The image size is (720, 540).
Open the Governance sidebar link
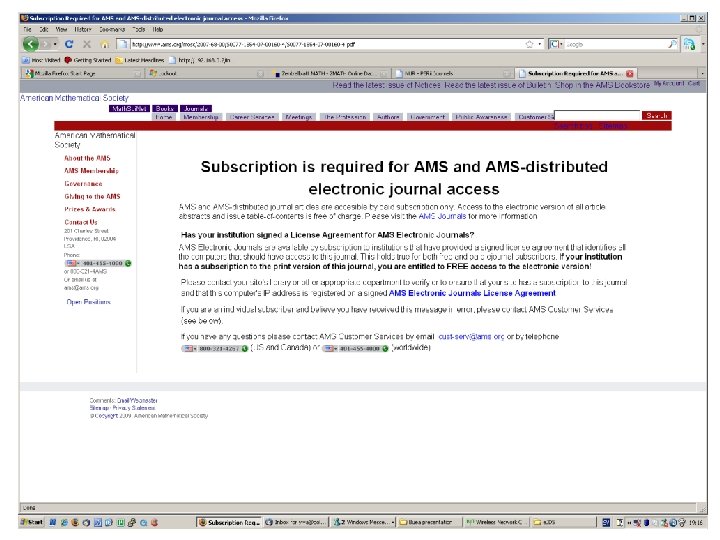(x=83, y=183)
